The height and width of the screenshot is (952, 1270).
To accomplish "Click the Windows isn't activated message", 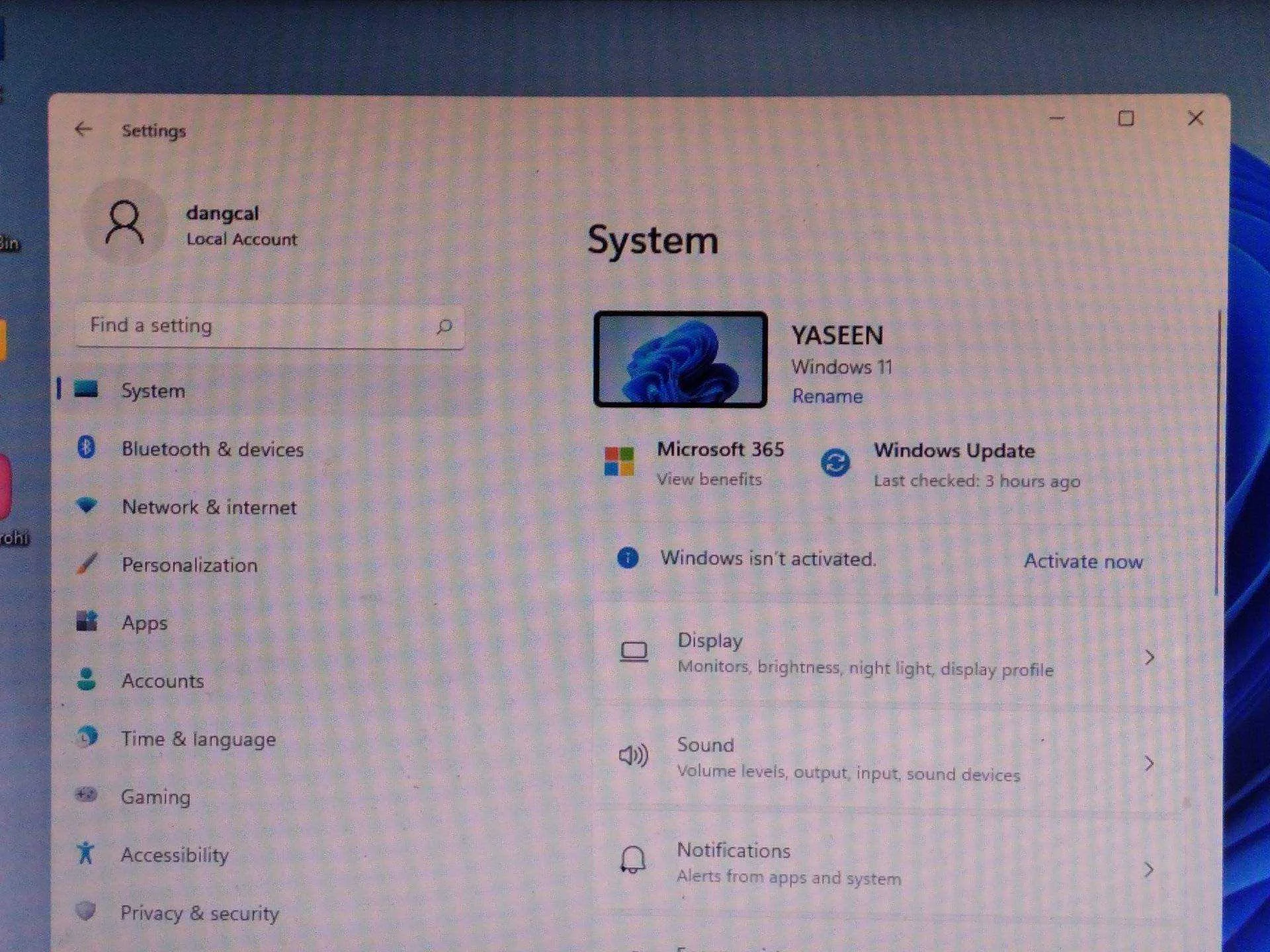I will click(x=768, y=559).
